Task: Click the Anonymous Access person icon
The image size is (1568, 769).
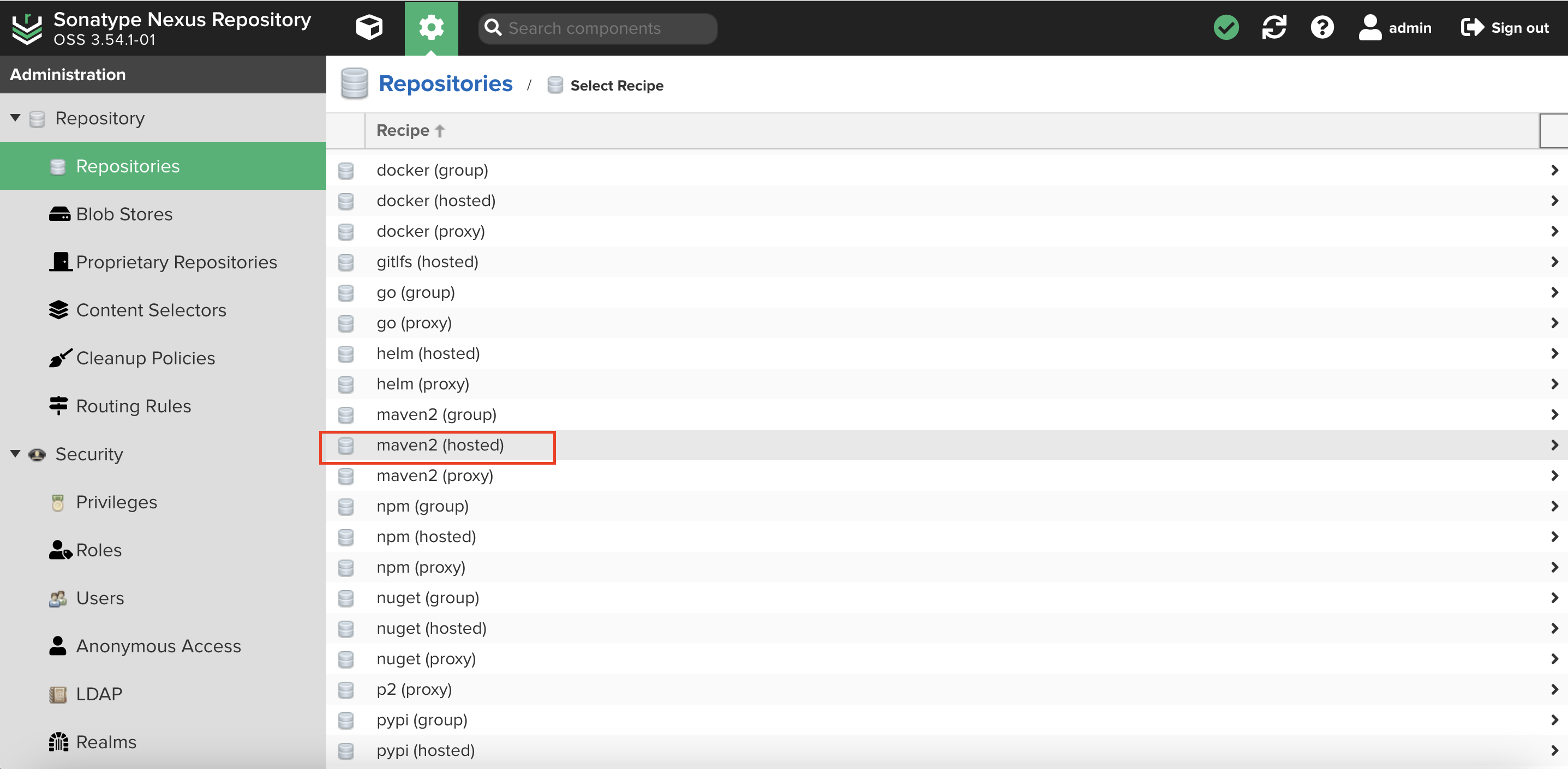Action: click(58, 646)
